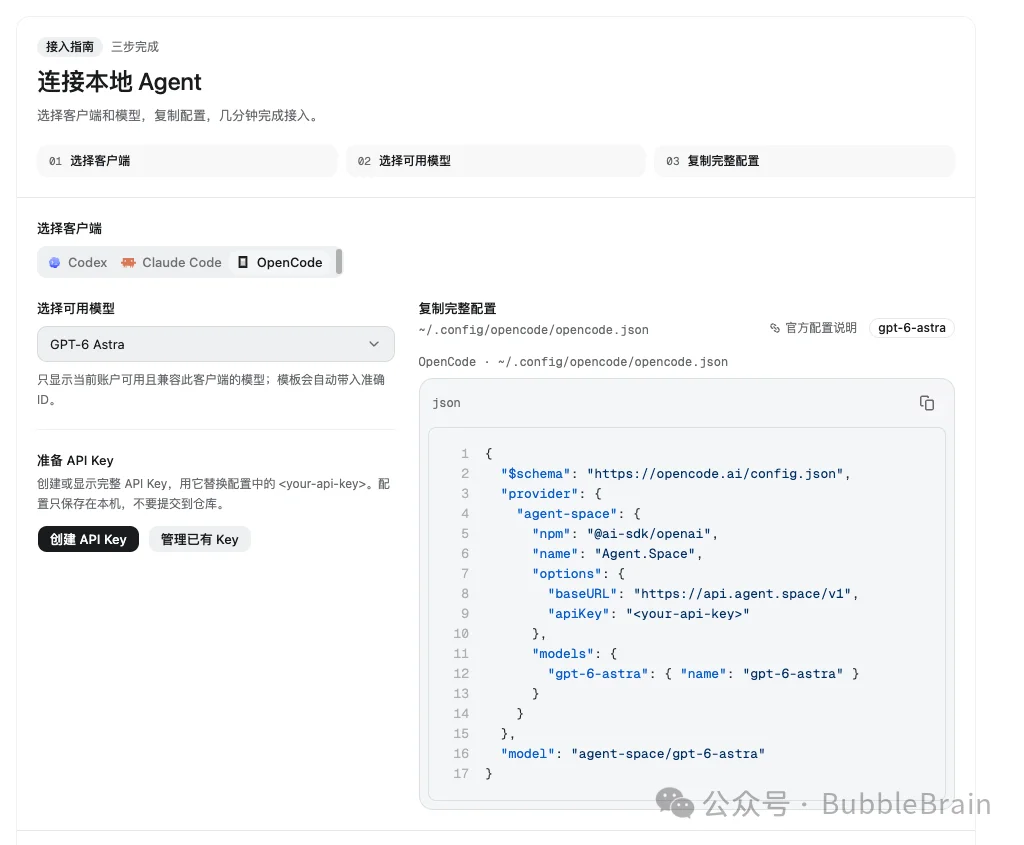1024x845 pixels.
Task: Click the "baseURL" line in the JSON
Action: click(703, 594)
